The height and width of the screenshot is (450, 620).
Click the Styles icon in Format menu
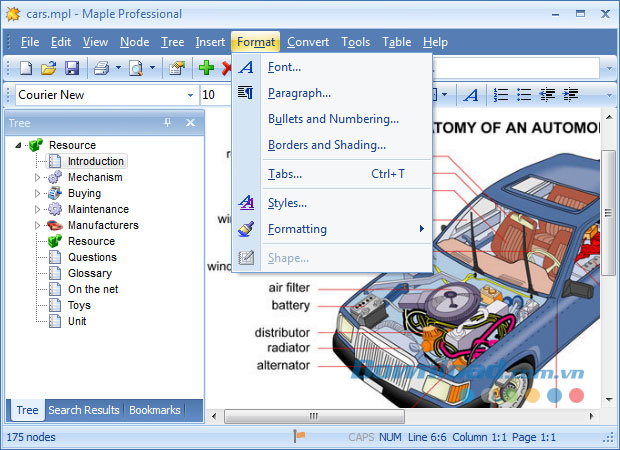pyautogui.click(x=246, y=202)
